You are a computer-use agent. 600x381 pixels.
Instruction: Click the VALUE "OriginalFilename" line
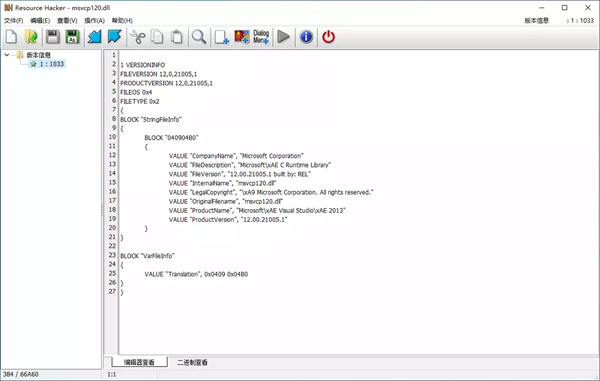click(x=226, y=201)
